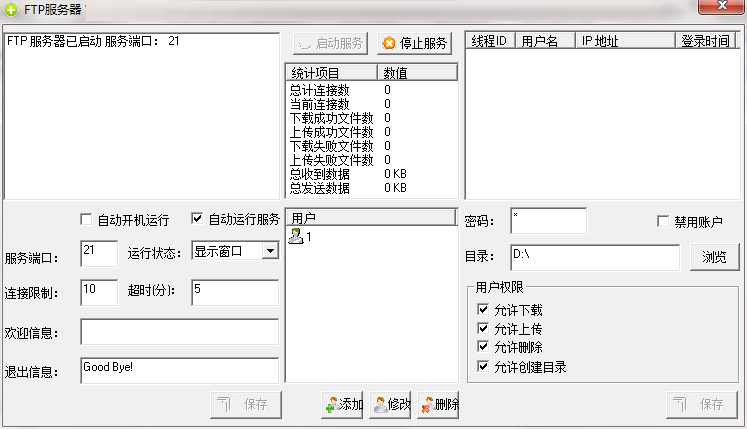Image resolution: width=747 pixels, height=429 pixels.
Task: Click the password (密码) input field
Action: (548, 221)
